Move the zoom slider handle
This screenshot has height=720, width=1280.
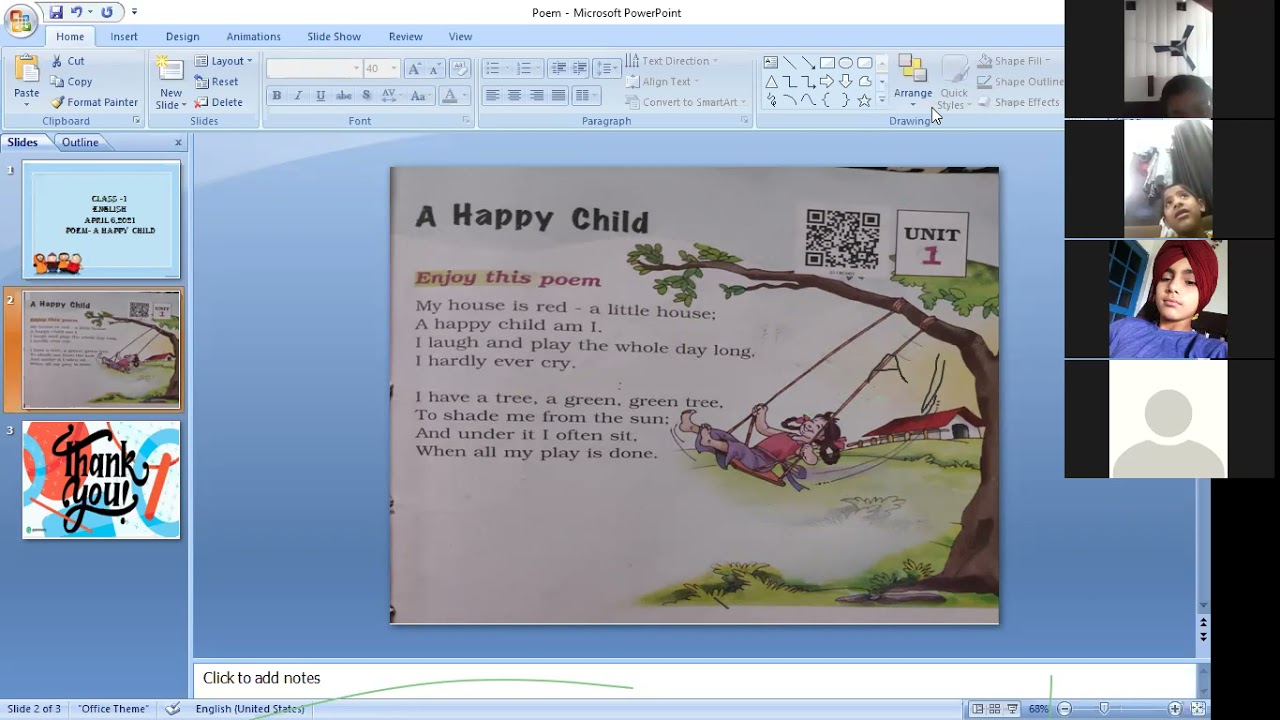coord(1104,709)
